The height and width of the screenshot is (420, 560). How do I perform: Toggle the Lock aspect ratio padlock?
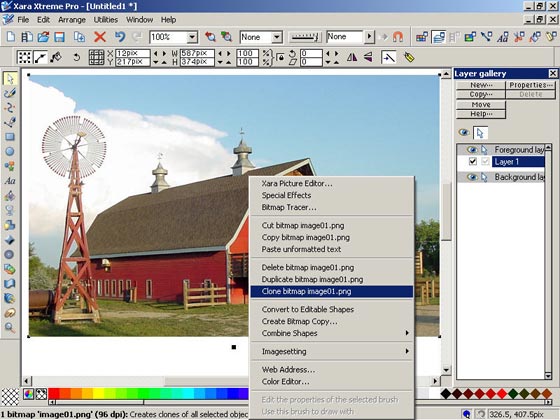(281, 58)
